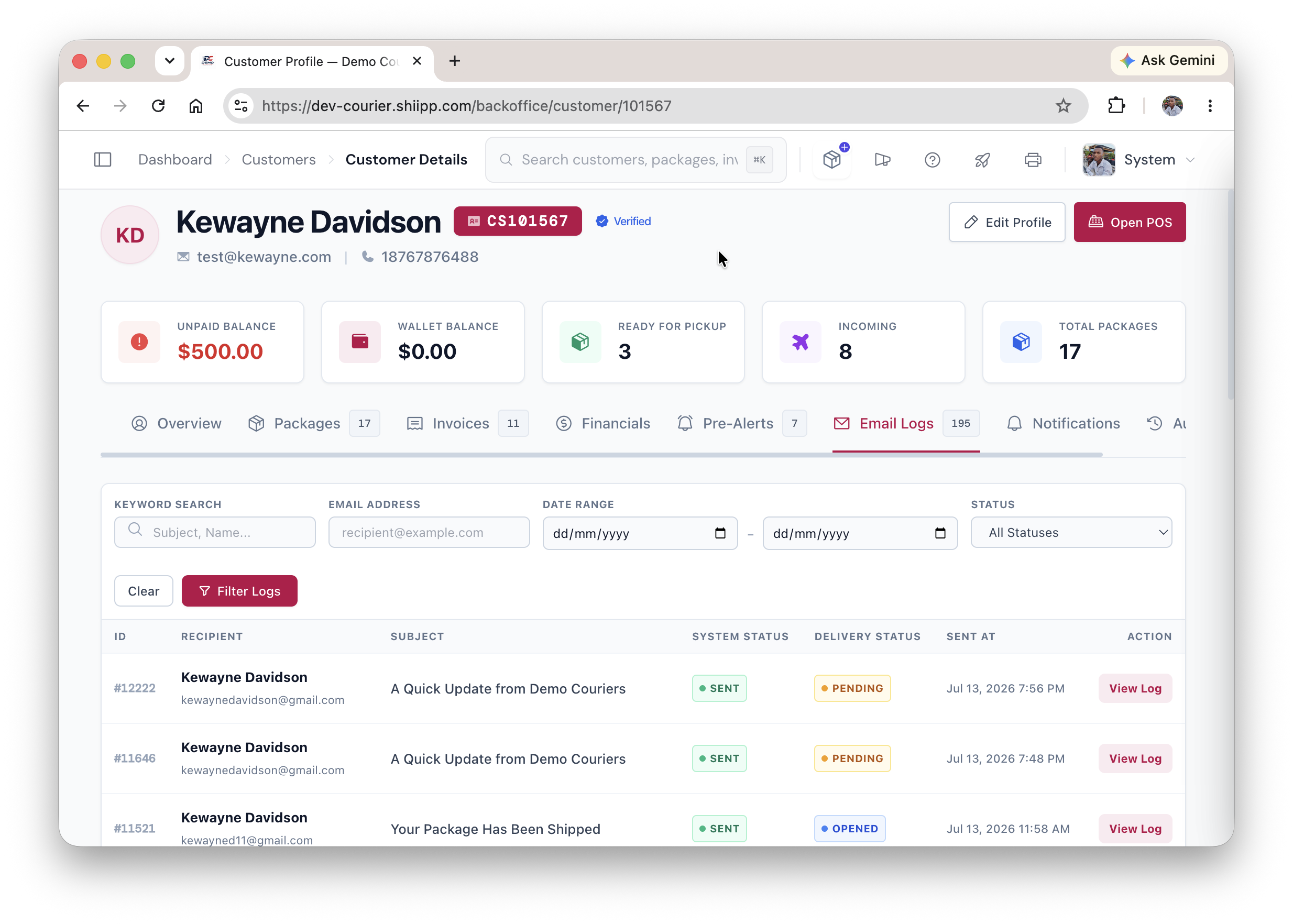Click the tabs horizontal scrollbar
This screenshot has height=924, width=1293.
pyautogui.click(x=601, y=455)
